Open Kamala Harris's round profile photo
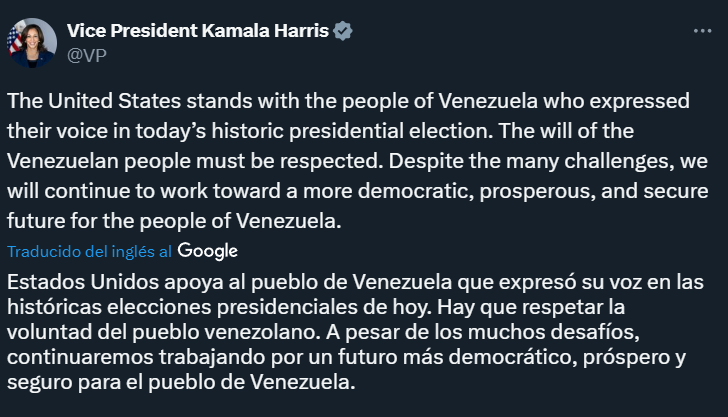The image size is (728, 417). pos(32,43)
